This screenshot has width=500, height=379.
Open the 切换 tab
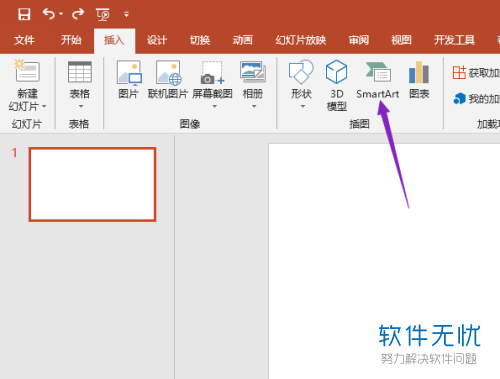[x=200, y=40]
